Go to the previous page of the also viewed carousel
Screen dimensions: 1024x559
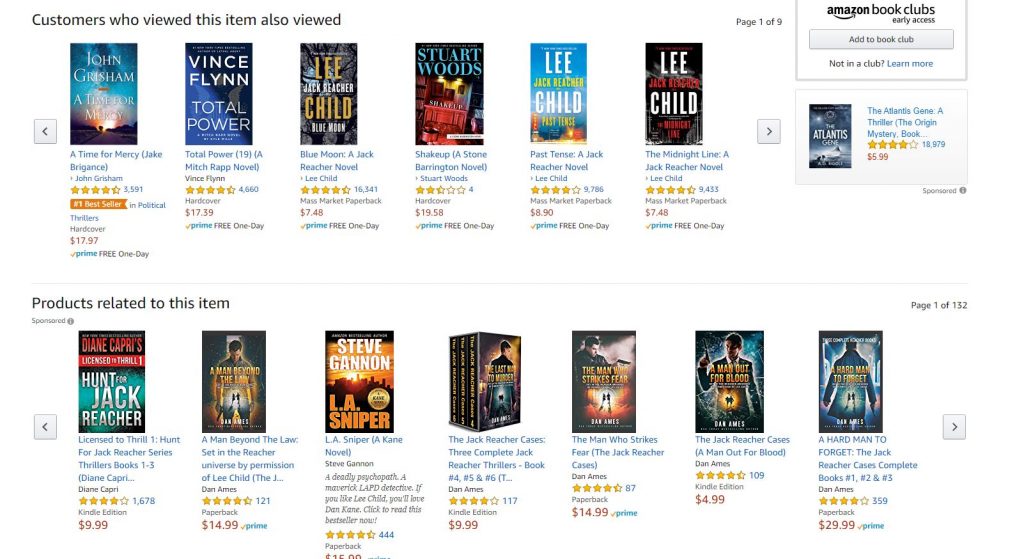pos(45,131)
